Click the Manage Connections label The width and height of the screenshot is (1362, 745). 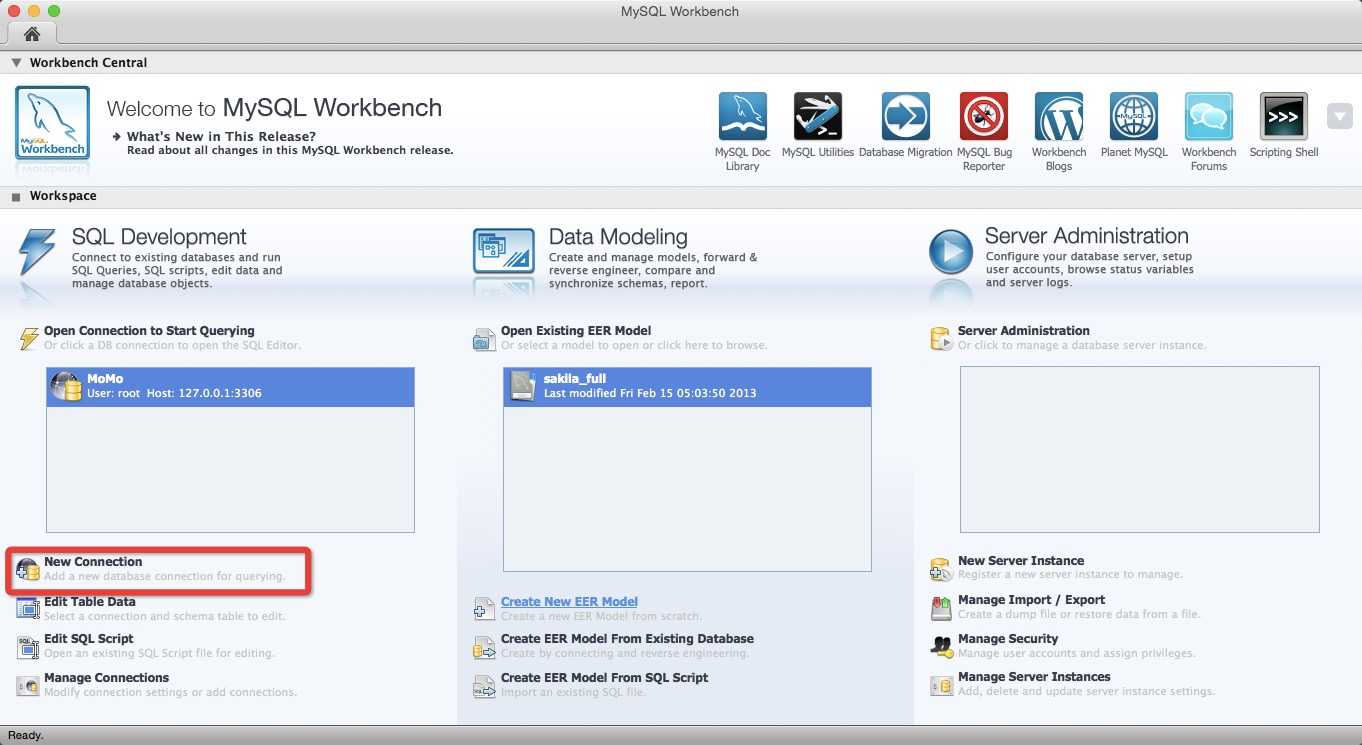tap(107, 678)
